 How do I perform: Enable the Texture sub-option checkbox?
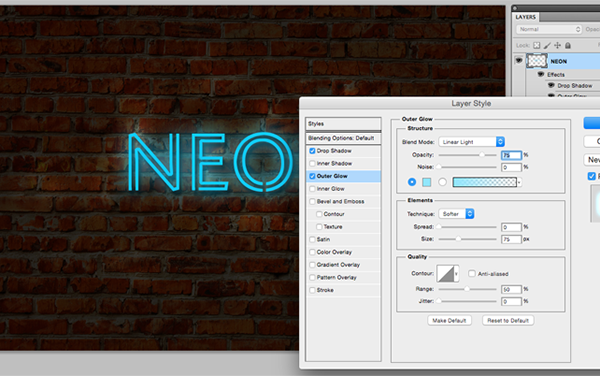(319, 226)
